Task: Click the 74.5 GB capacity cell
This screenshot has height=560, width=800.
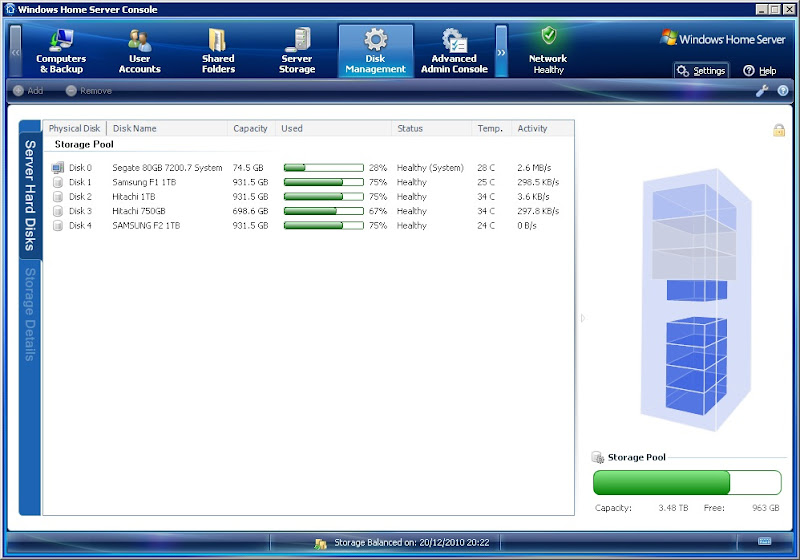Action: pos(248,168)
